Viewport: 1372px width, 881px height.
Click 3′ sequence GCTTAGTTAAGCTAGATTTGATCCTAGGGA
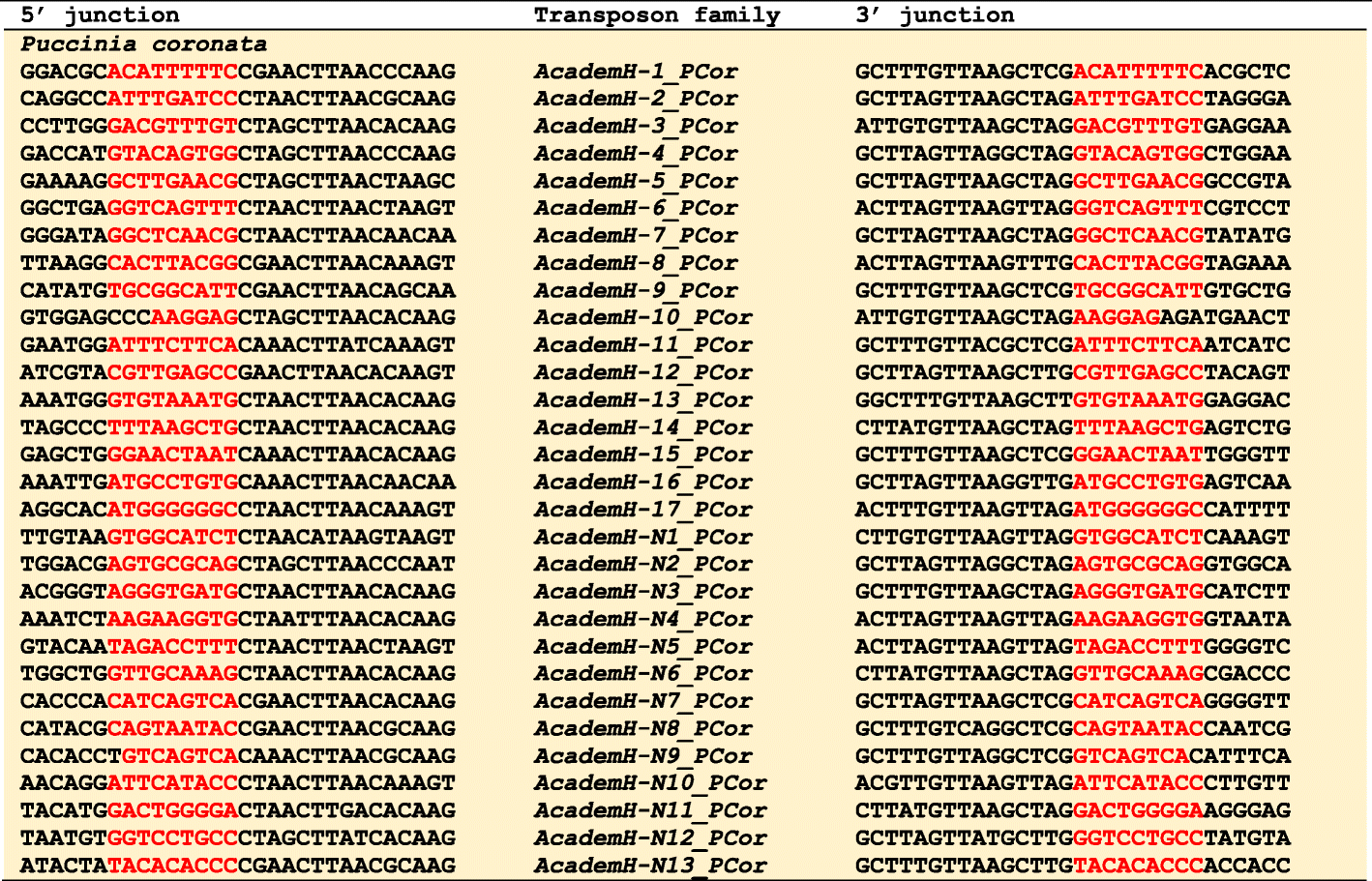pos(1073,99)
